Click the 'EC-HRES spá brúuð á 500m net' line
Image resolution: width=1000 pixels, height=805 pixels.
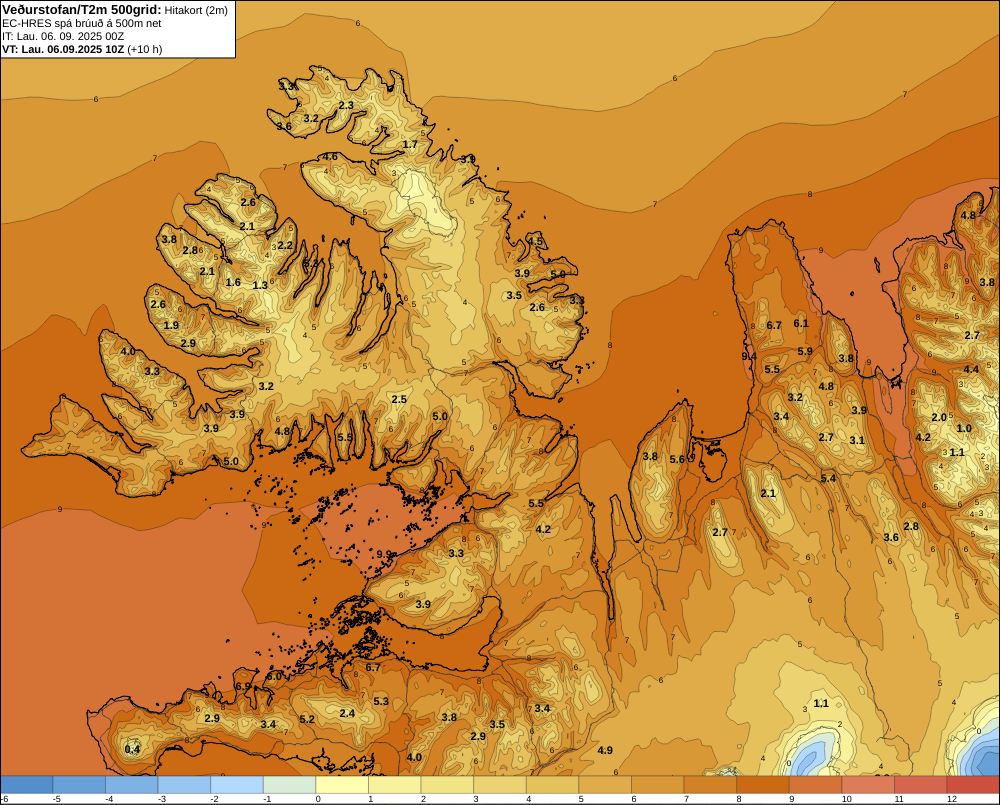tap(82, 24)
